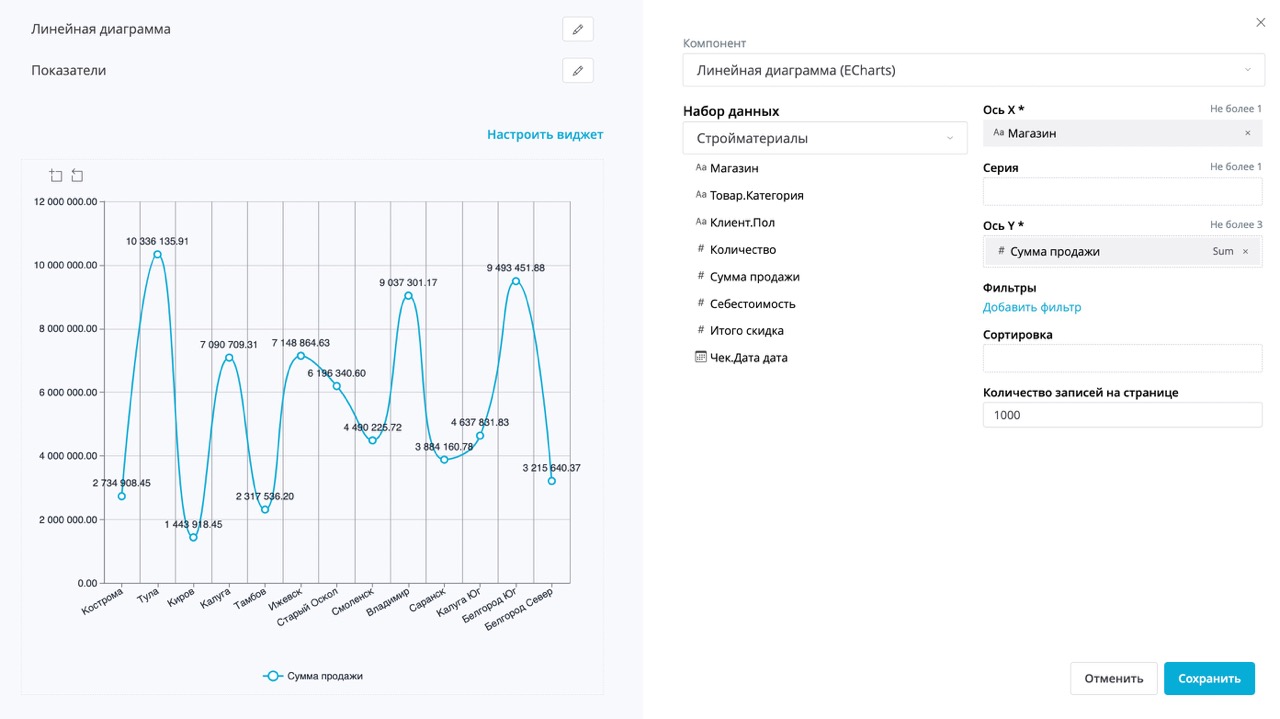Click the Саранск data point at 3 884 160.78

tap(444, 459)
